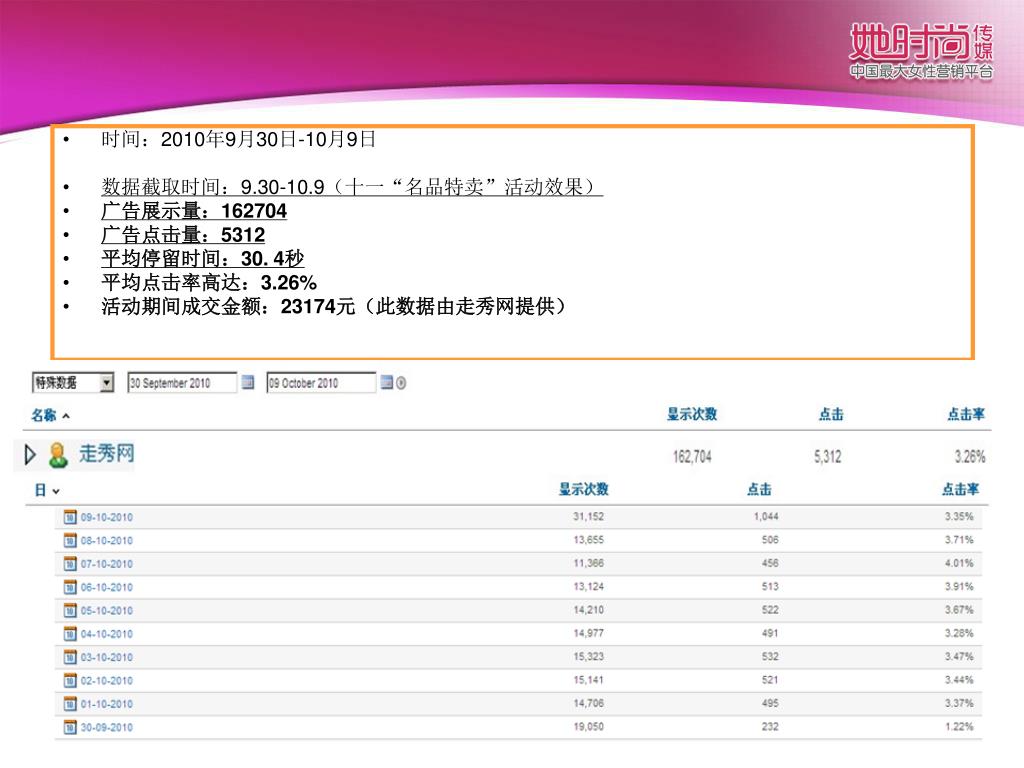Sort daily rows by 点击 header
This screenshot has height=768, width=1024.
click(x=760, y=489)
